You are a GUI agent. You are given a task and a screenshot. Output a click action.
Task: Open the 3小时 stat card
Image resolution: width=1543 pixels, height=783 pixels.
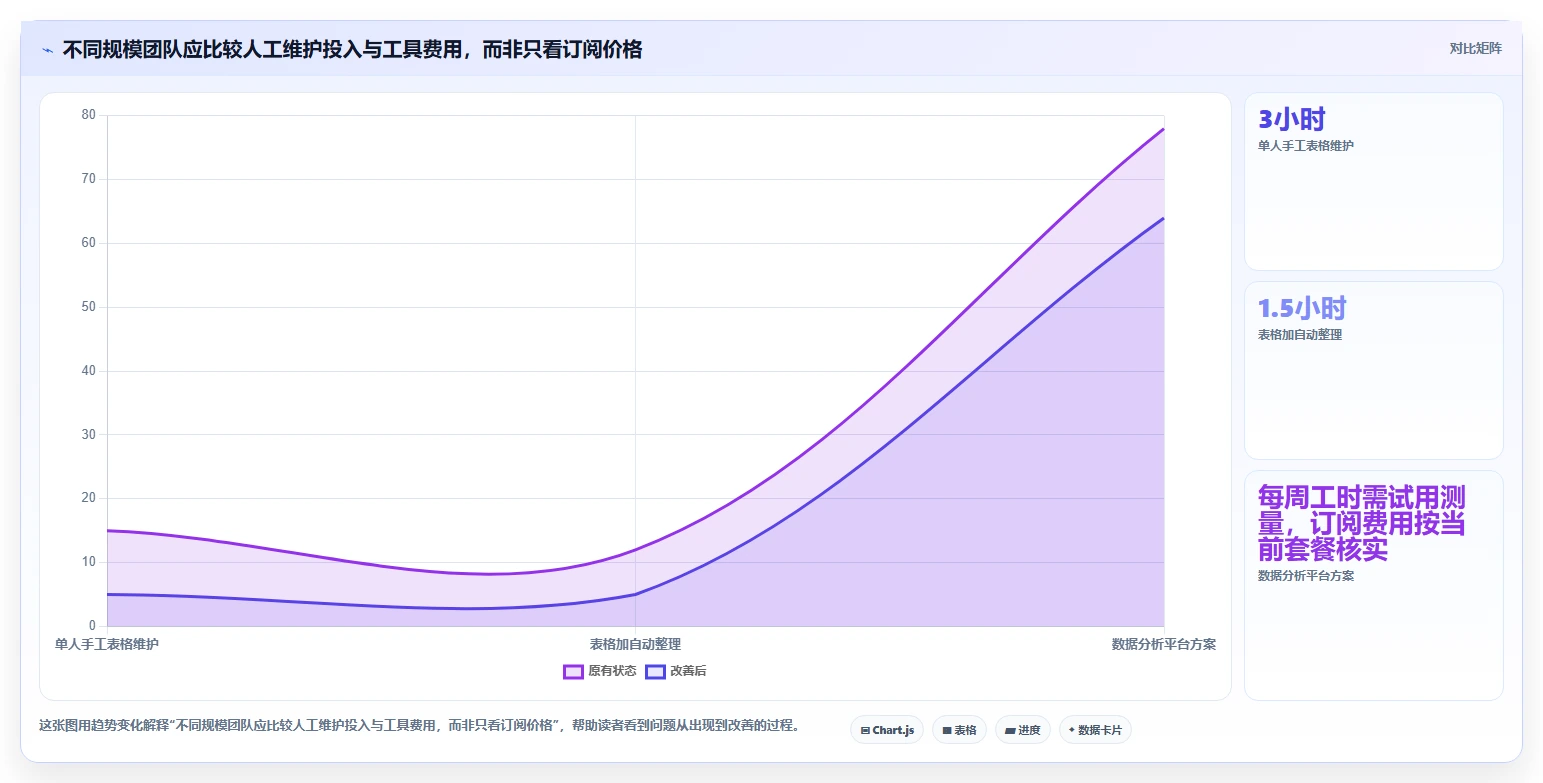click(1373, 181)
